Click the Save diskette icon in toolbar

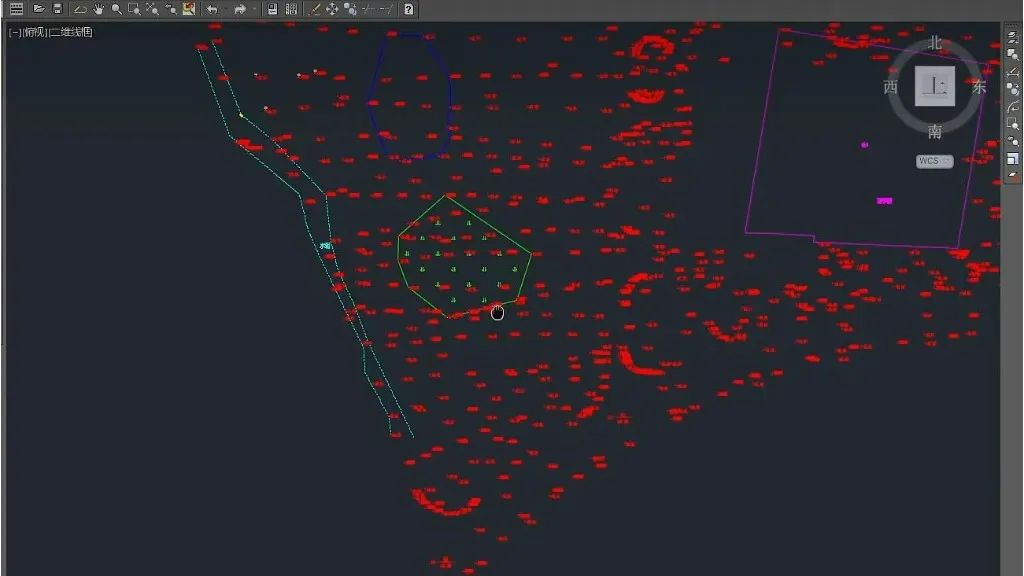coord(58,9)
